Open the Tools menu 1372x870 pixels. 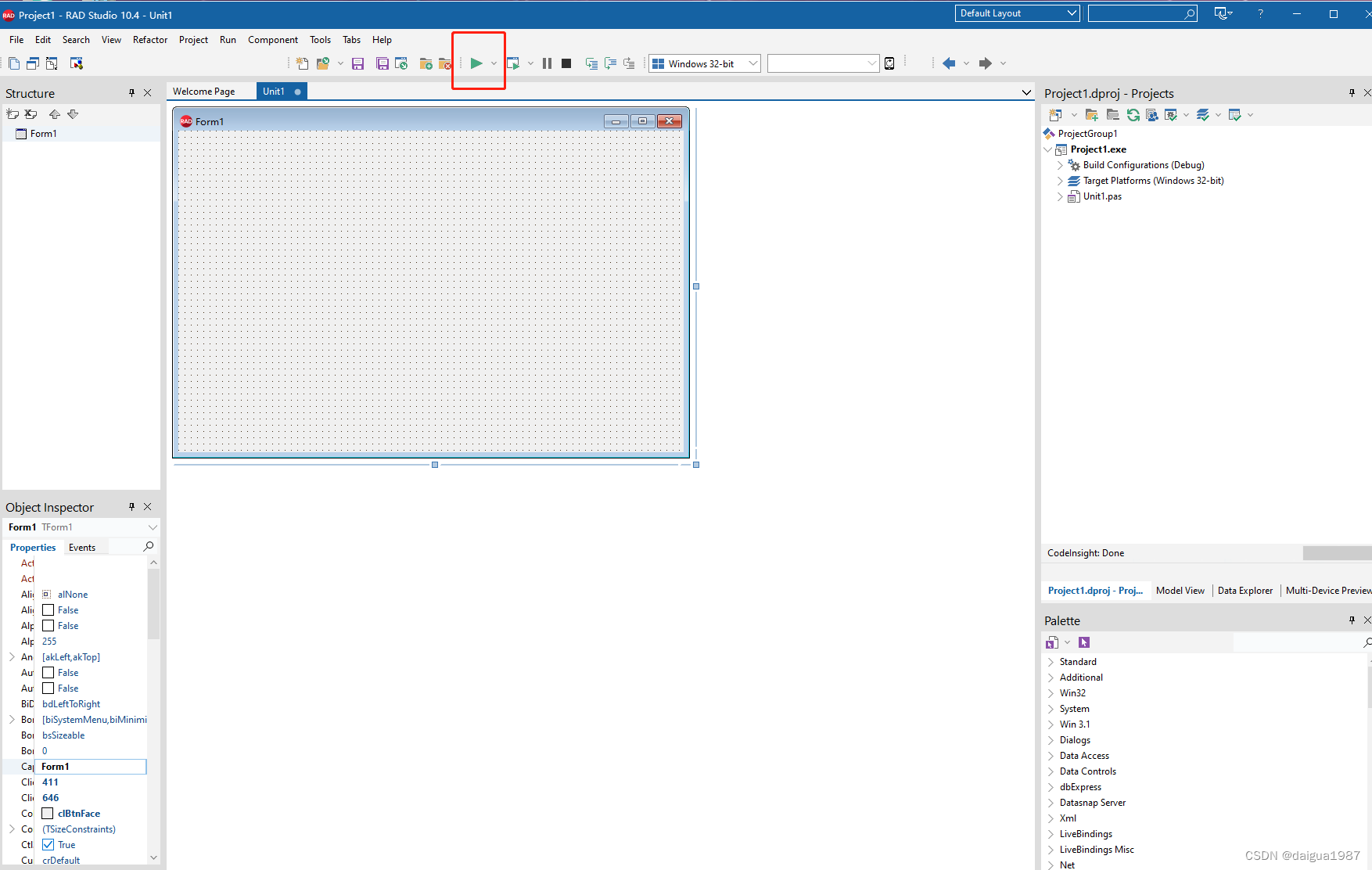click(x=320, y=40)
